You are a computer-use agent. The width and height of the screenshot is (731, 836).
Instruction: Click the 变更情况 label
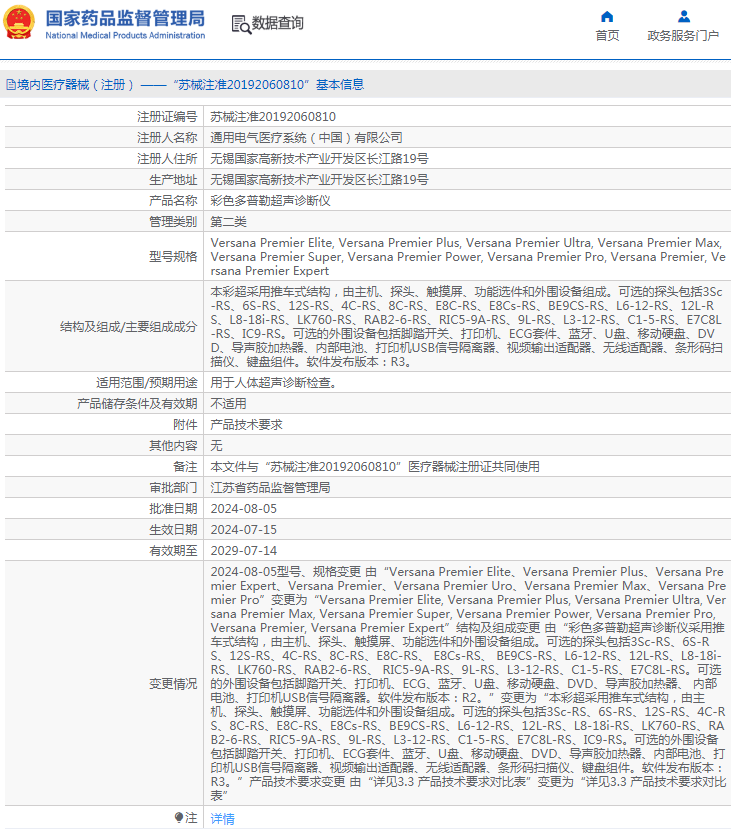[x=173, y=684]
